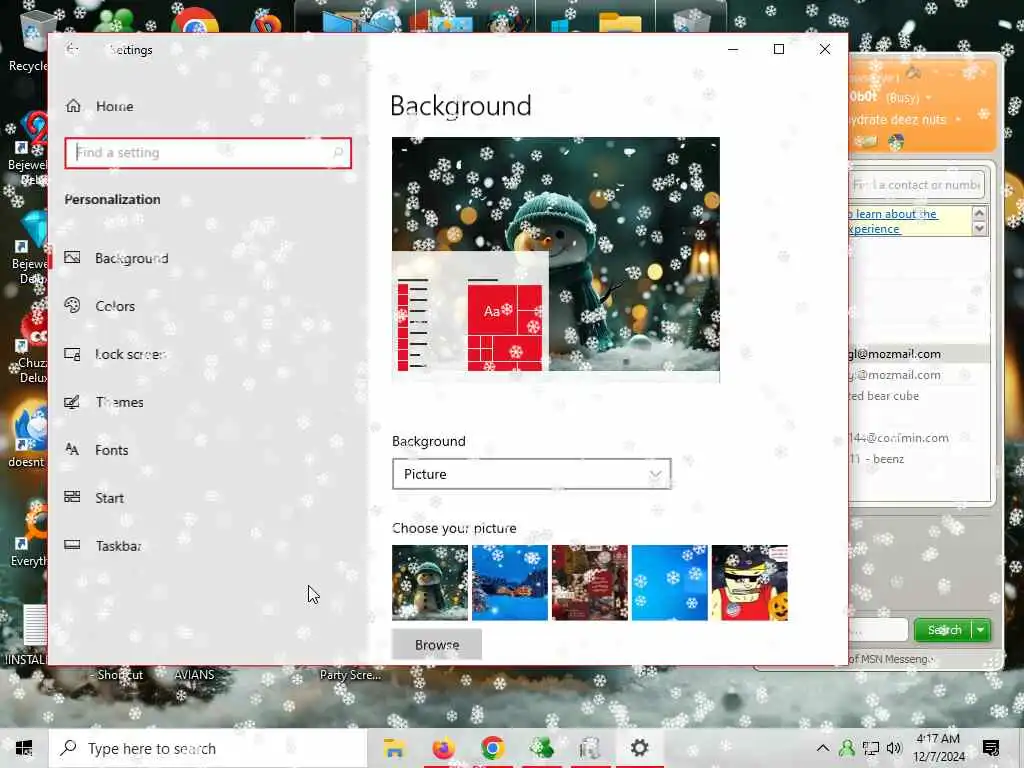Open the Windows Start menu
The width and height of the screenshot is (1024, 768).
[x=24, y=748]
